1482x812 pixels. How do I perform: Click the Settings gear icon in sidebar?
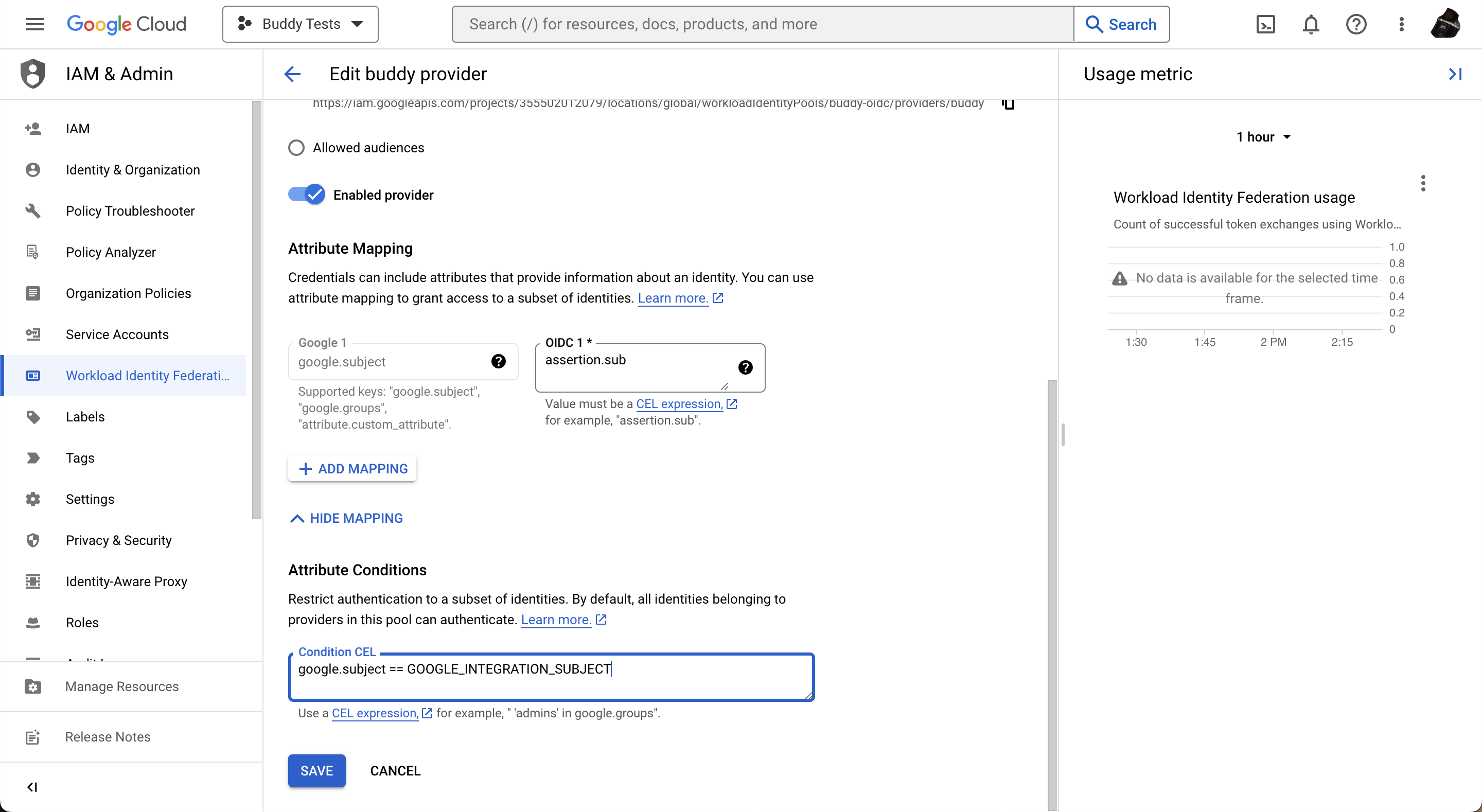(x=33, y=499)
